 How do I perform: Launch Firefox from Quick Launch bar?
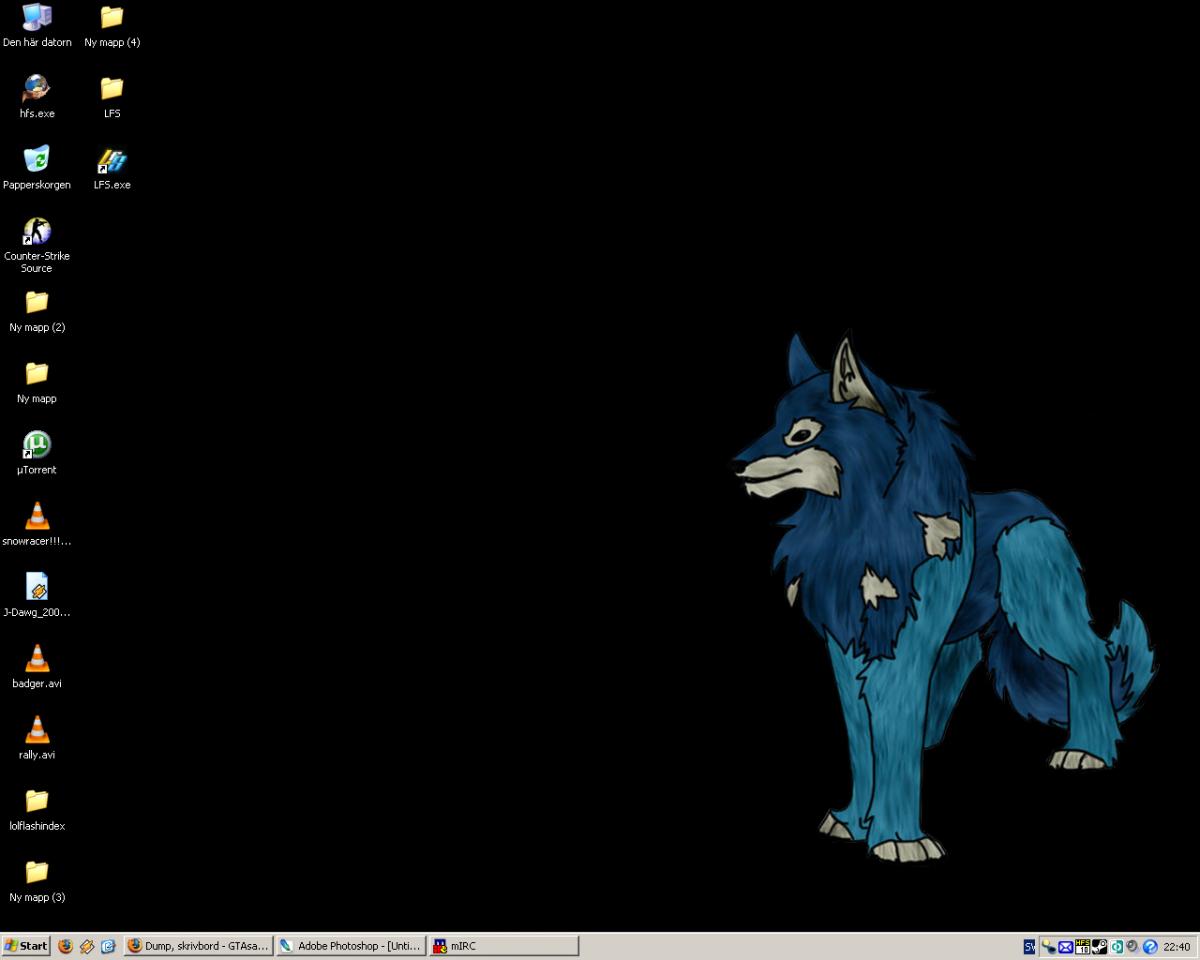(x=65, y=946)
